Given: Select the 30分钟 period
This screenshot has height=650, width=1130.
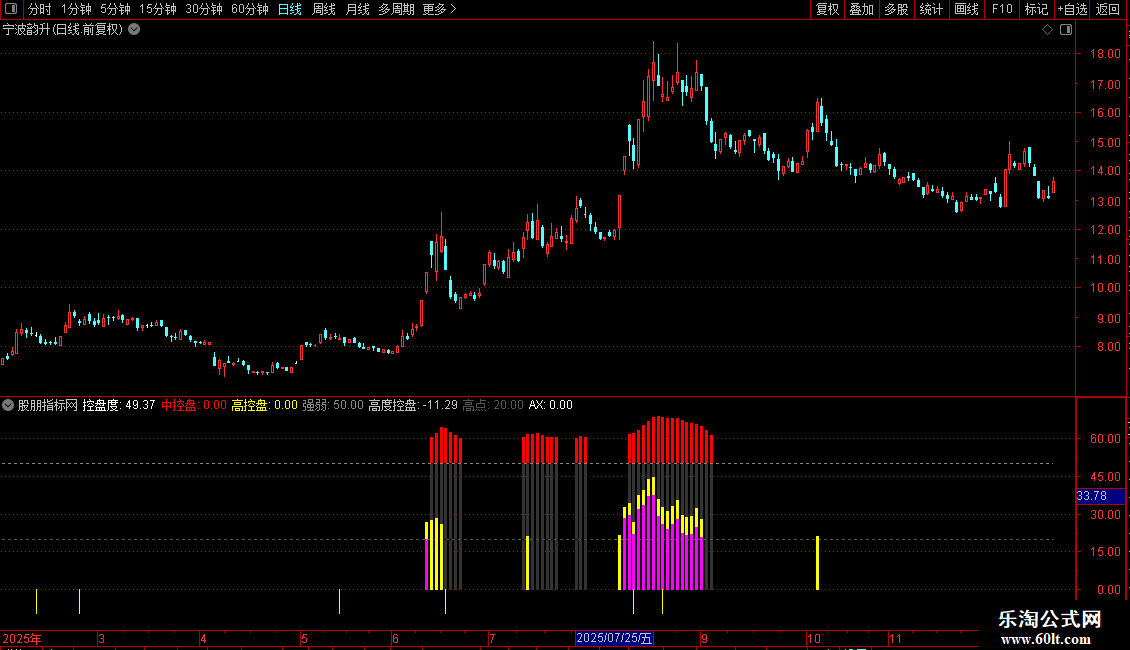Looking at the screenshot, I should click(203, 9).
